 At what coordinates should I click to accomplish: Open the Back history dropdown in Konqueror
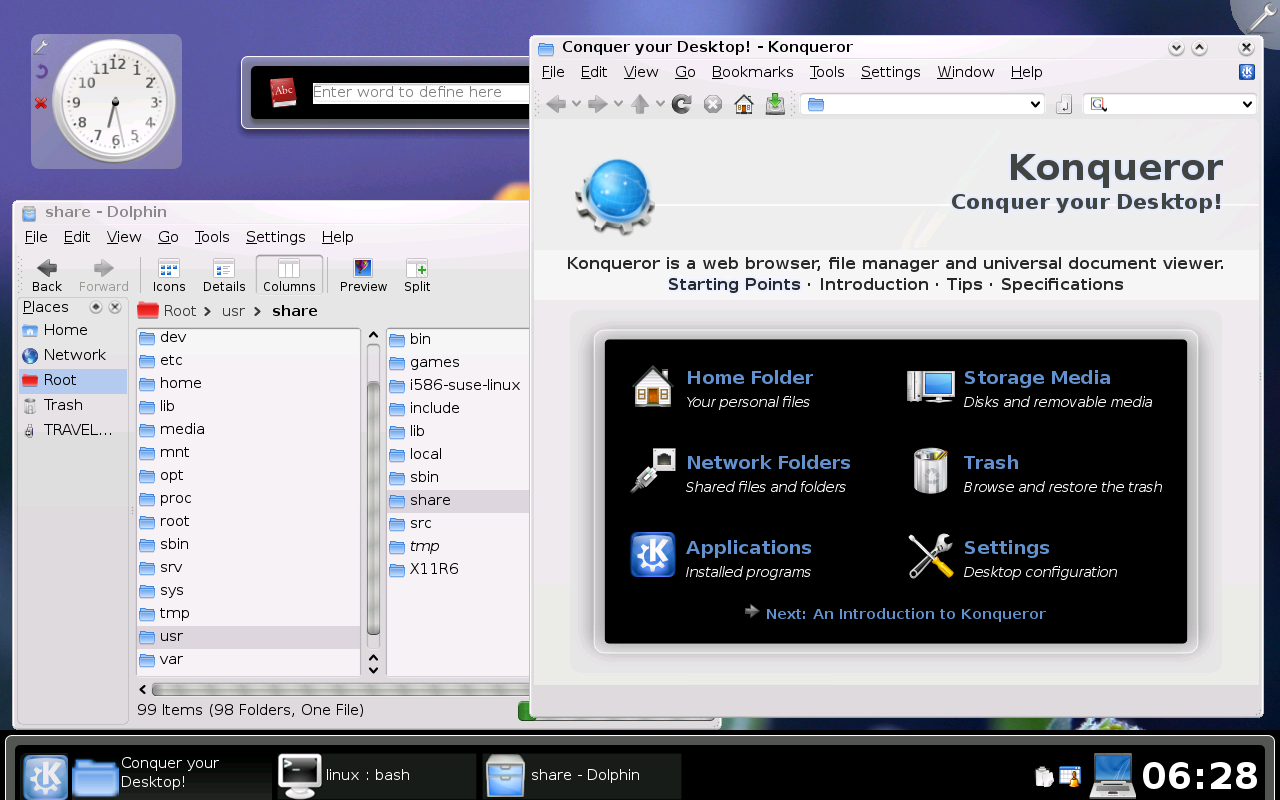point(576,104)
